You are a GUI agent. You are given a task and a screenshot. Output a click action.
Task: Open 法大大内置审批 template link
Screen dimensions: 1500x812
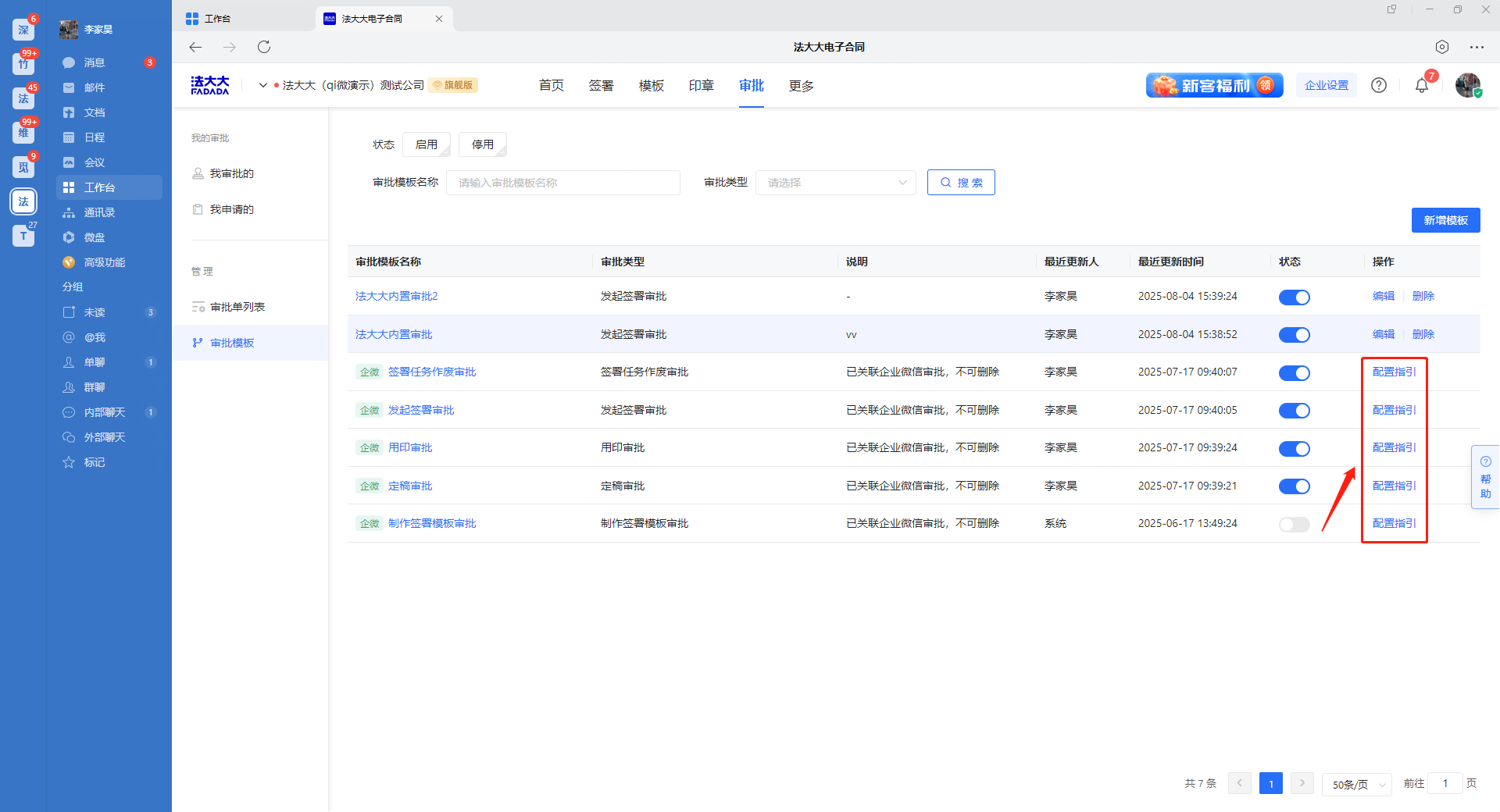click(394, 334)
